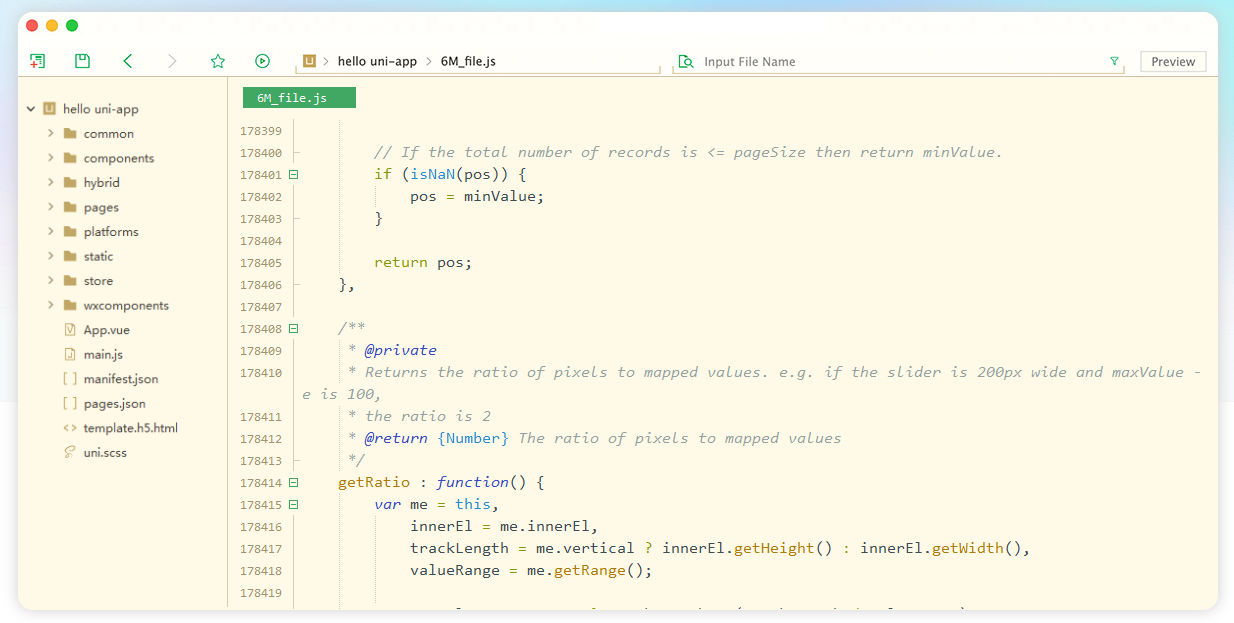Click the filter funnel icon
The width and height of the screenshot is (1234, 623).
coord(1114,61)
